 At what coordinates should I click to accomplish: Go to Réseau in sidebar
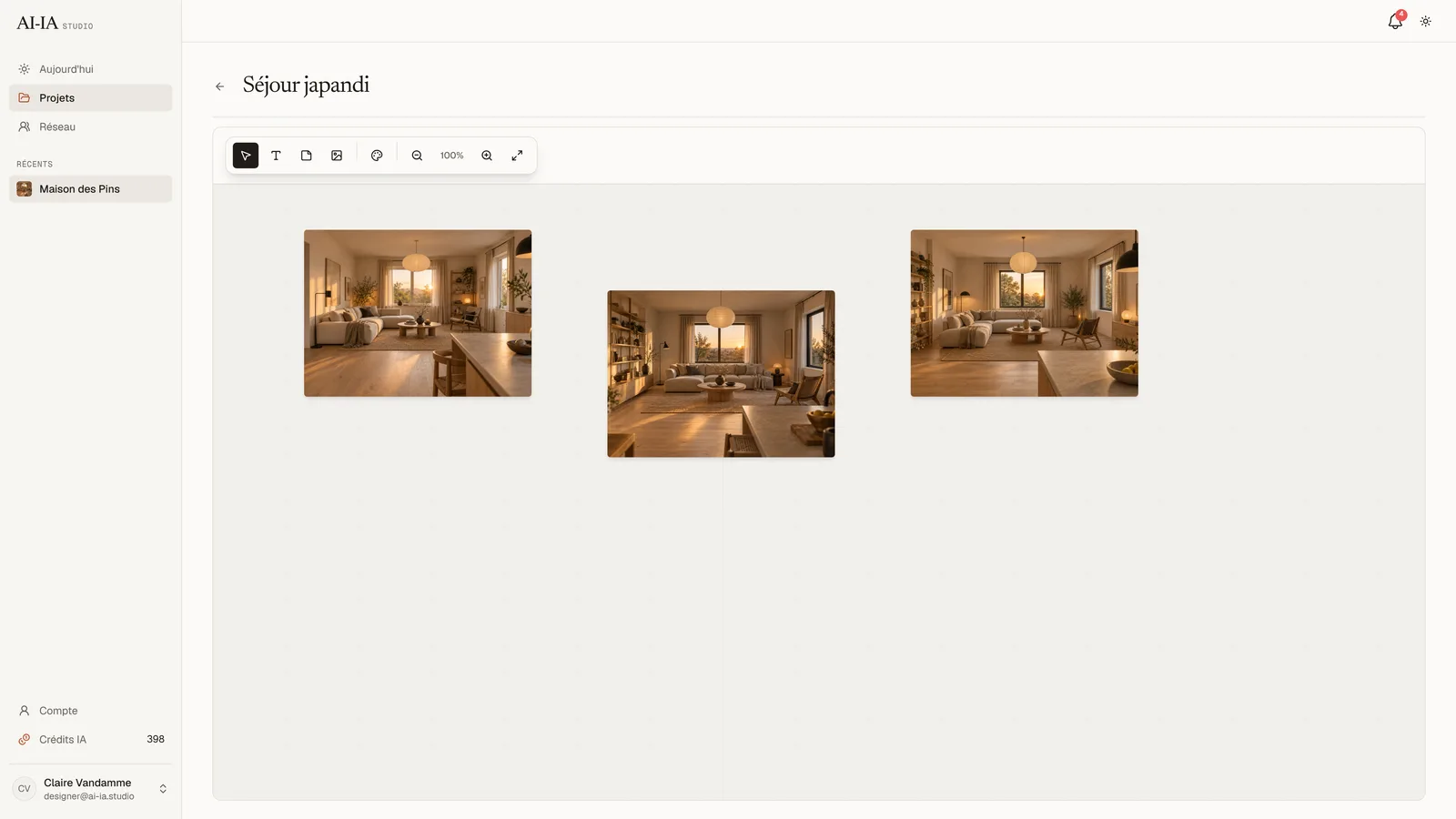[x=90, y=127]
